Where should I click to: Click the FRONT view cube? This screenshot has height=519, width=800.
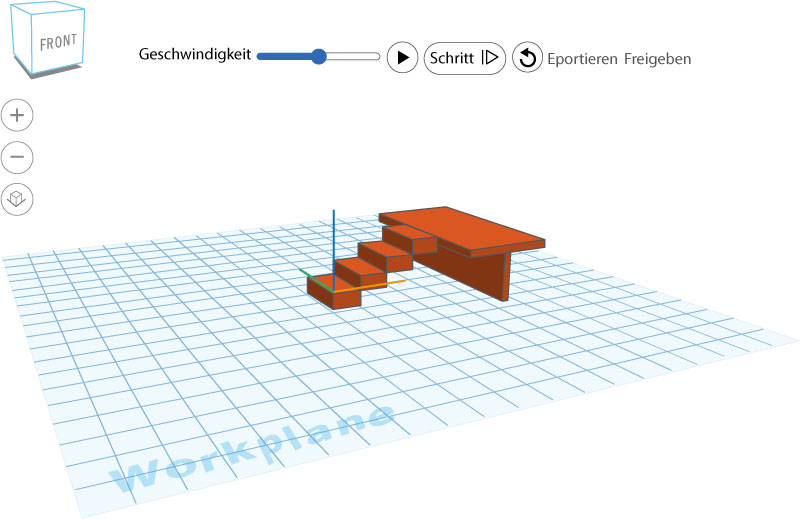click(x=47, y=40)
